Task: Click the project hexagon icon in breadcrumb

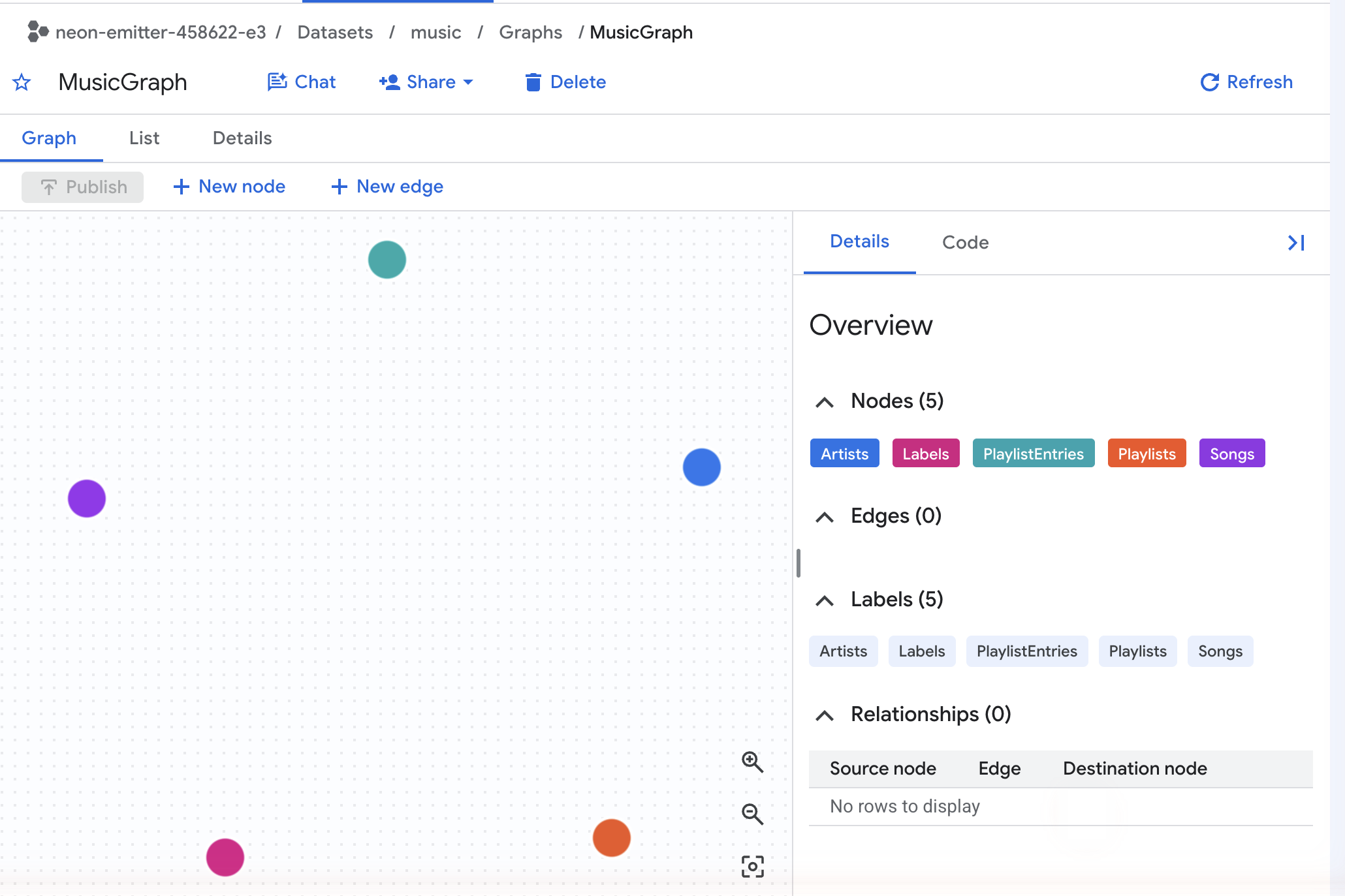Action: (x=38, y=31)
